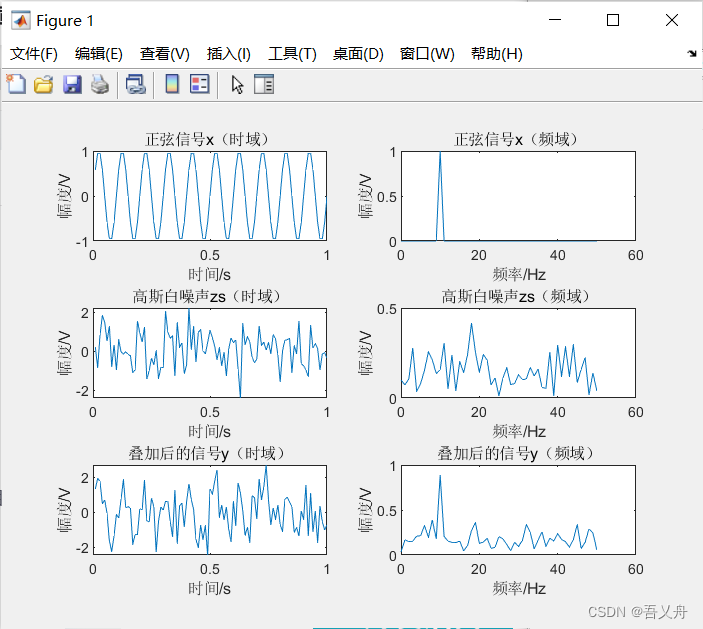Close the Figure 1 window
Viewport: 703px width, 629px height.
tap(672, 20)
